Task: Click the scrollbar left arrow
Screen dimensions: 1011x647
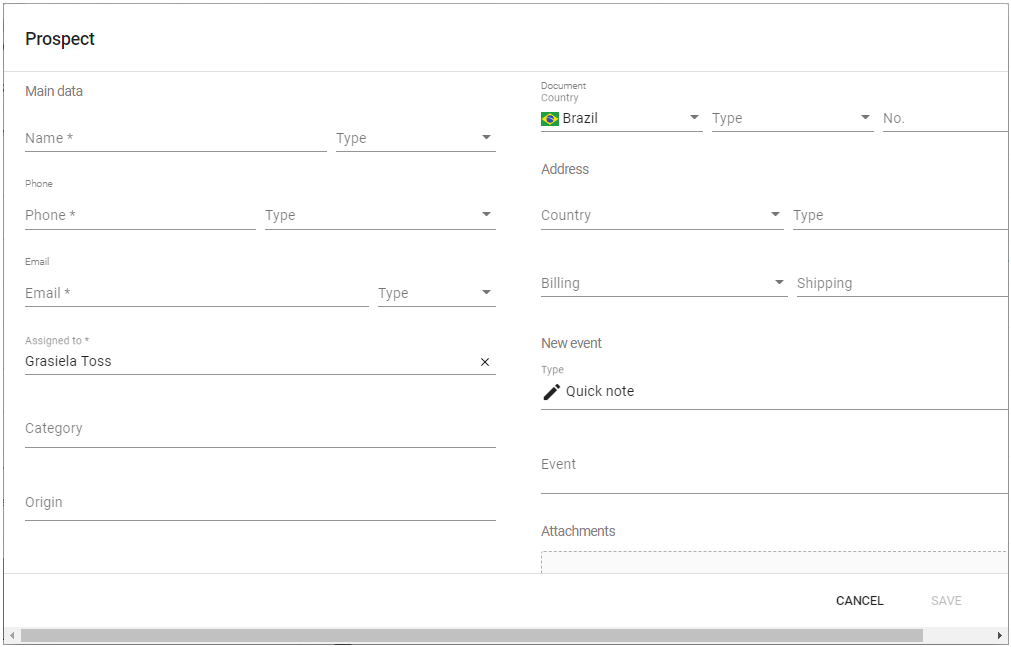Action: [12, 636]
